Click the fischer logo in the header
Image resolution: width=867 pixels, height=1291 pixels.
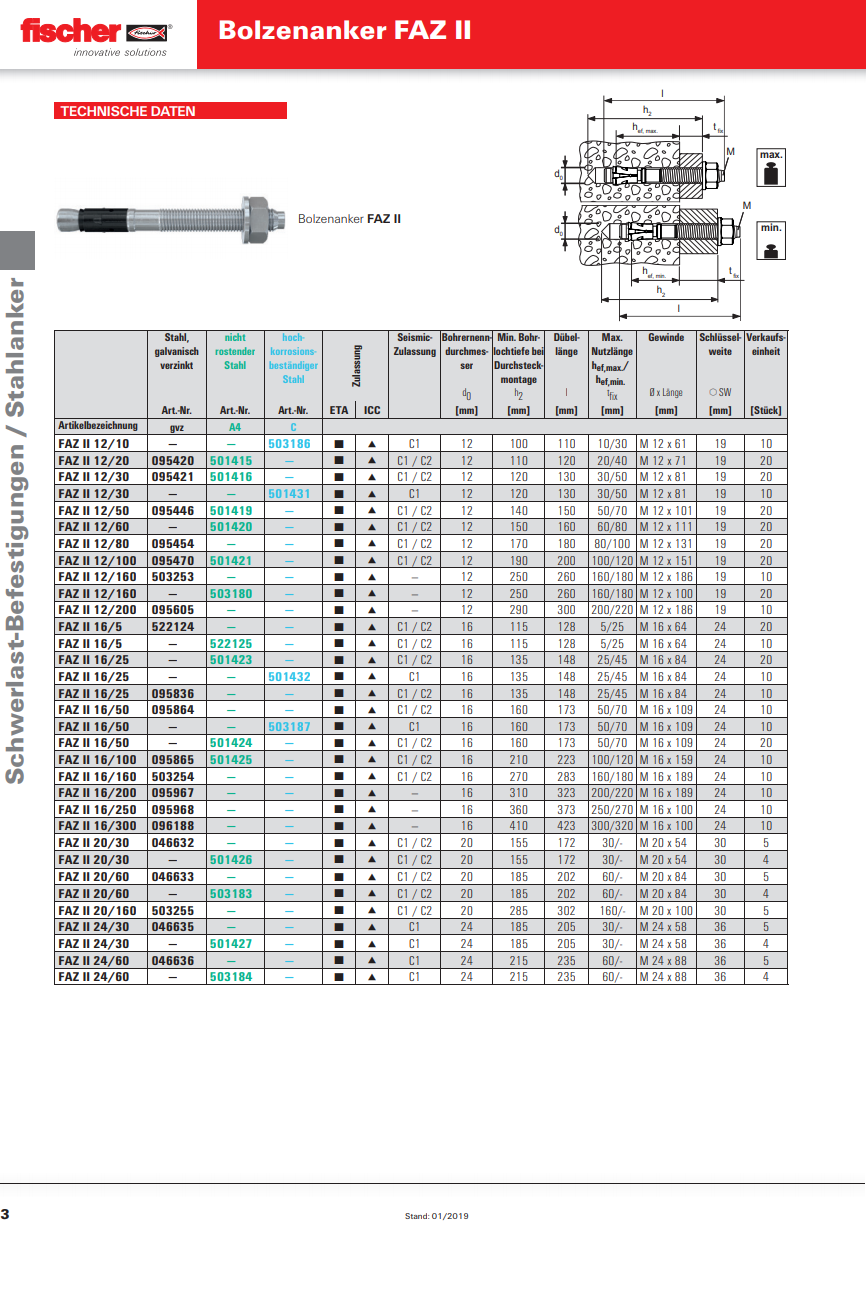96,33
